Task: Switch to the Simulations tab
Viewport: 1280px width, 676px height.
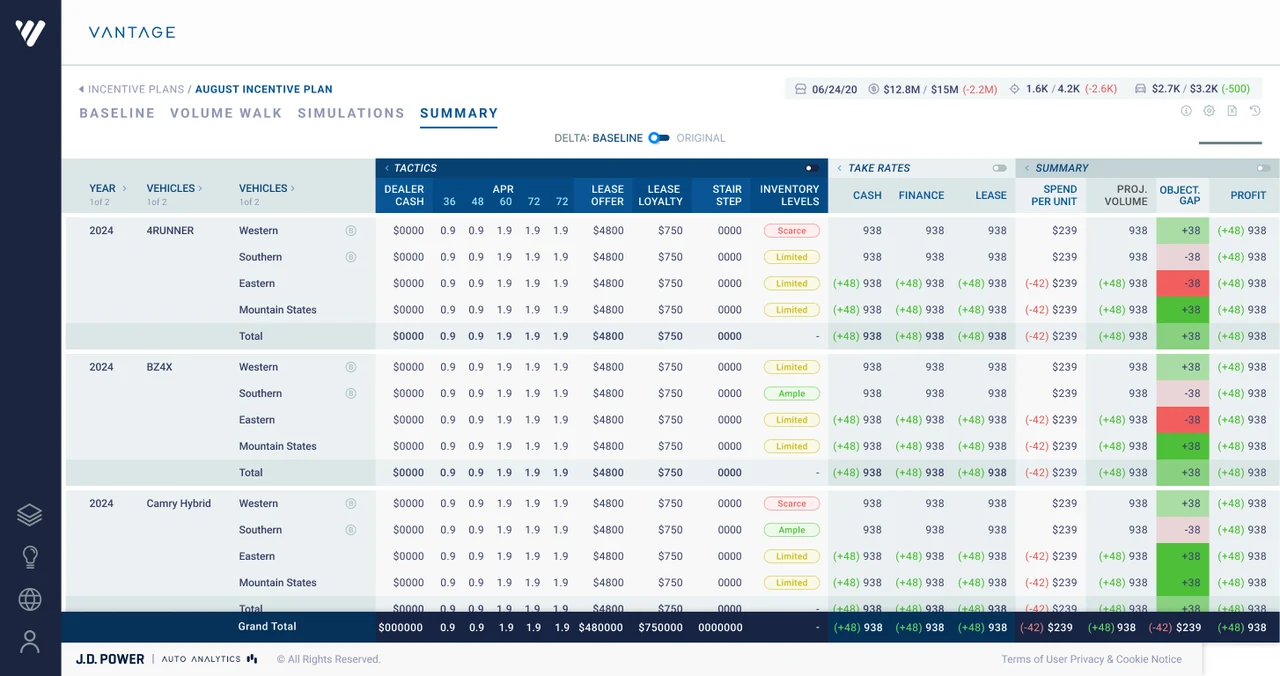Action: click(351, 113)
